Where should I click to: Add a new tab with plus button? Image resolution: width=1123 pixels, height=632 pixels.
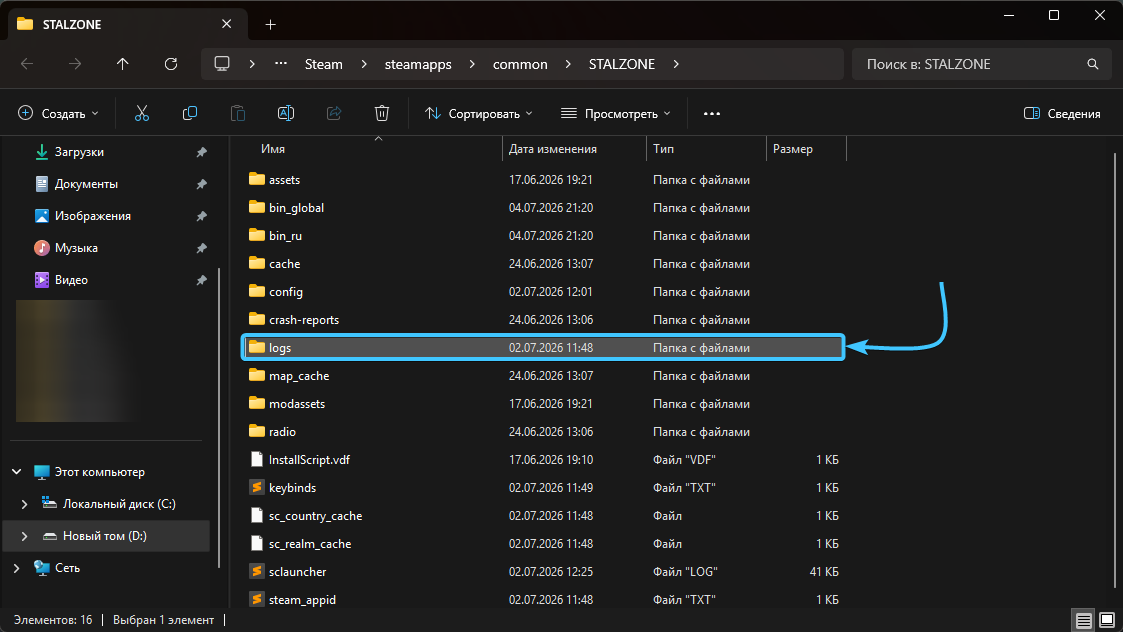pos(270,24)
